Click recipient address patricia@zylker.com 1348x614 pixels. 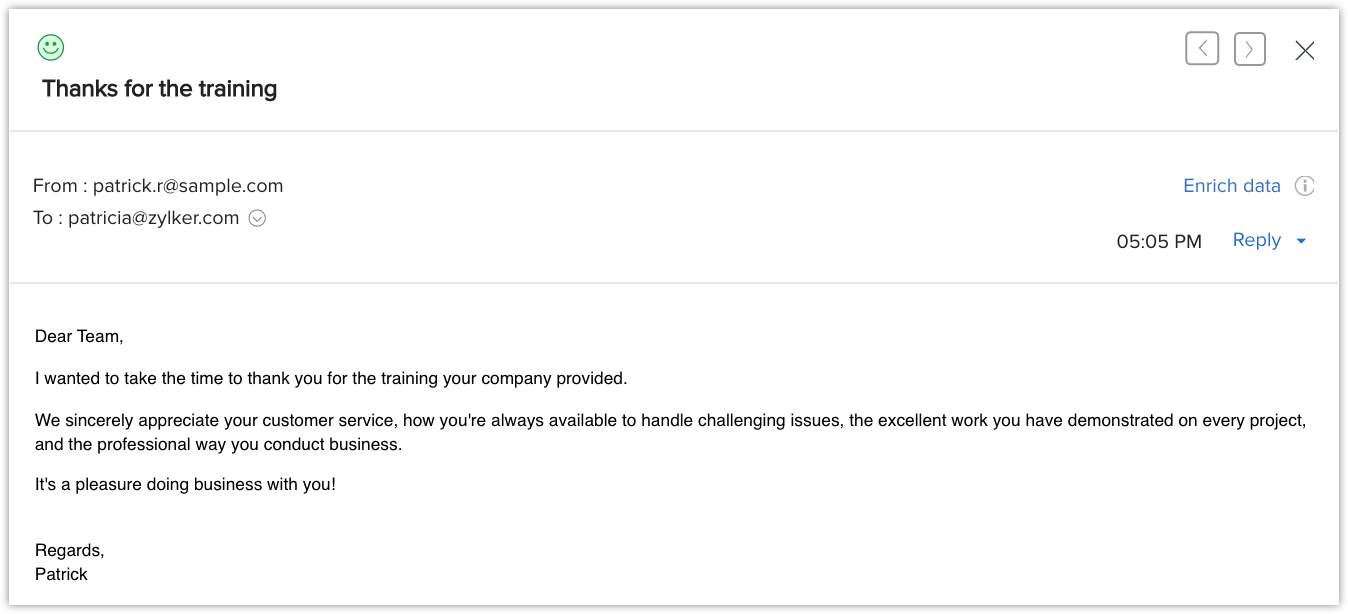point(154,218)
